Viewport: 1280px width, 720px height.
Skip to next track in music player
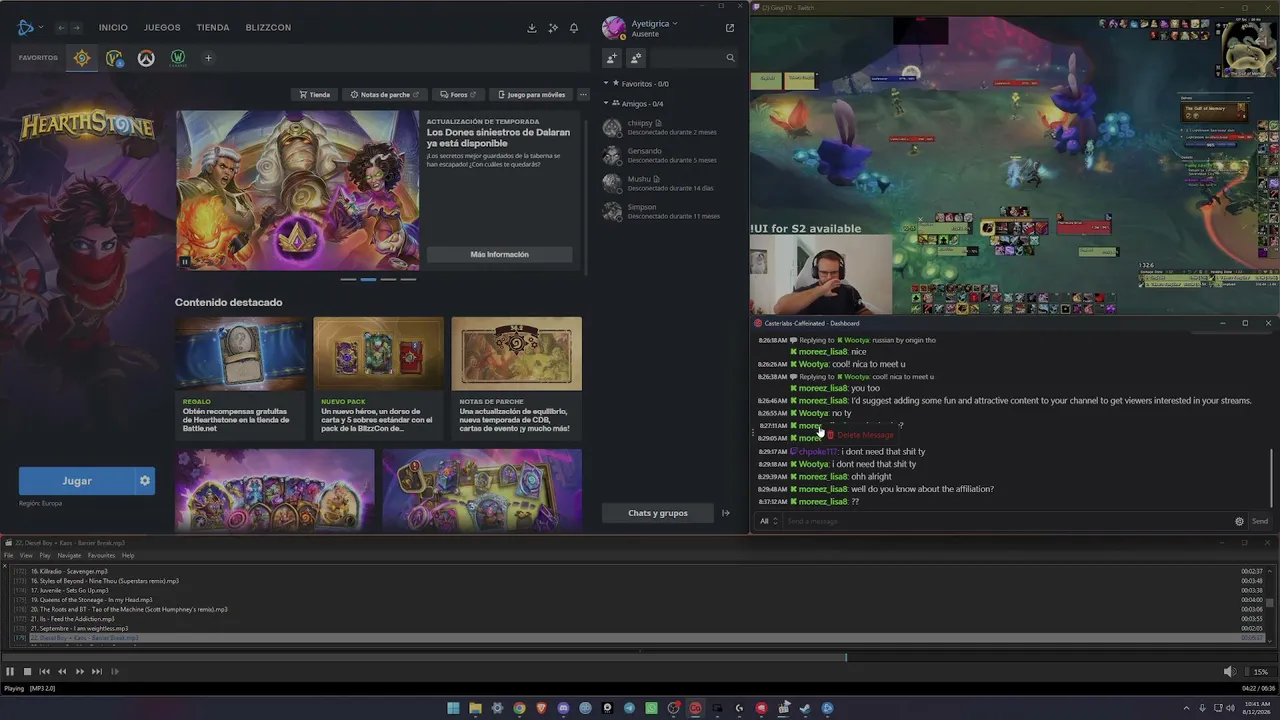pyautogui.click(x=97, y=672)
